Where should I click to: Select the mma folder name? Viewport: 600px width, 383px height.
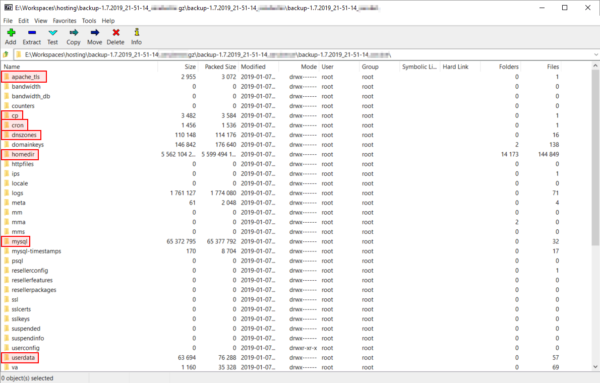[x=18, y=222]
